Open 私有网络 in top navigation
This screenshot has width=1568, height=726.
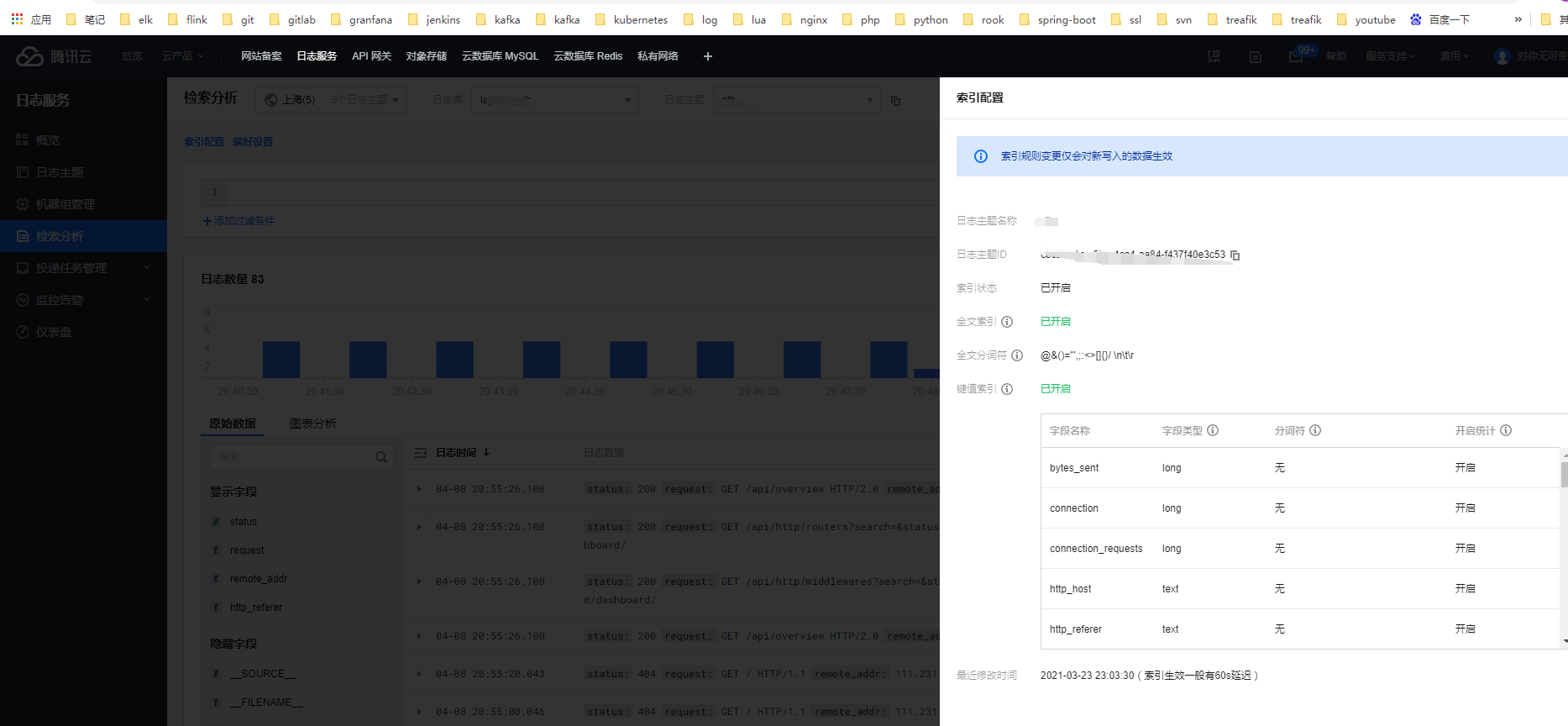658,56
